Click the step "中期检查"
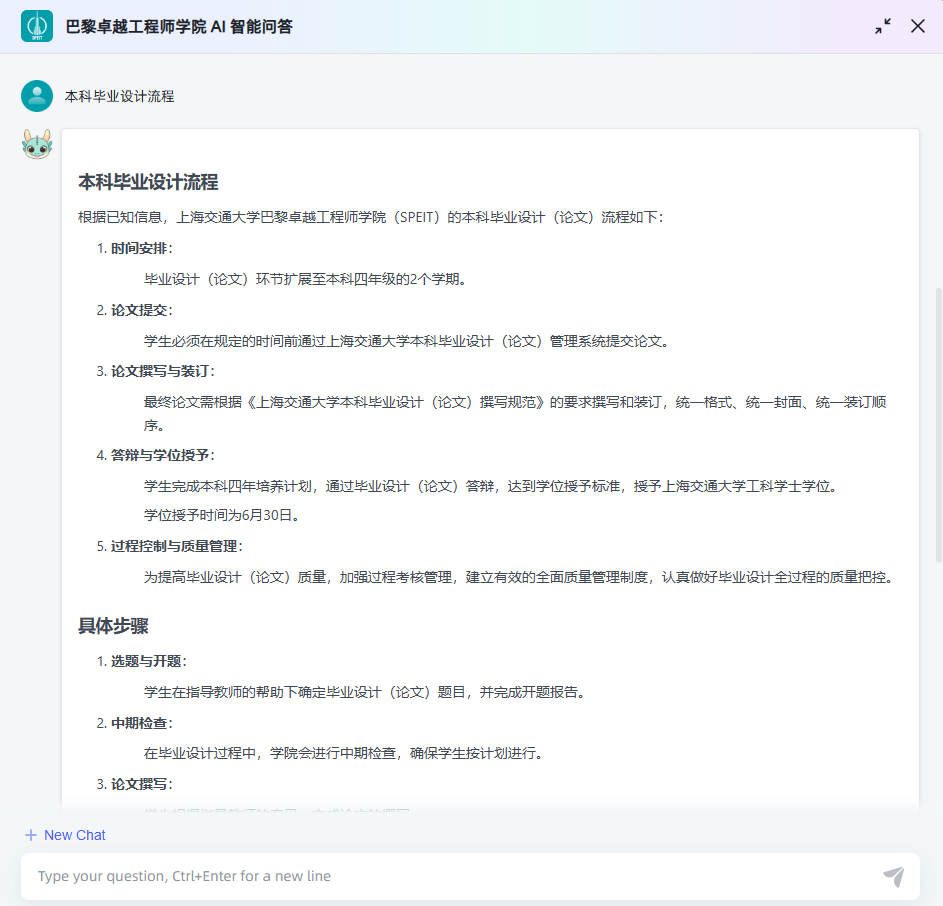This screenshot has width=943, height=906. pos(141,723)
